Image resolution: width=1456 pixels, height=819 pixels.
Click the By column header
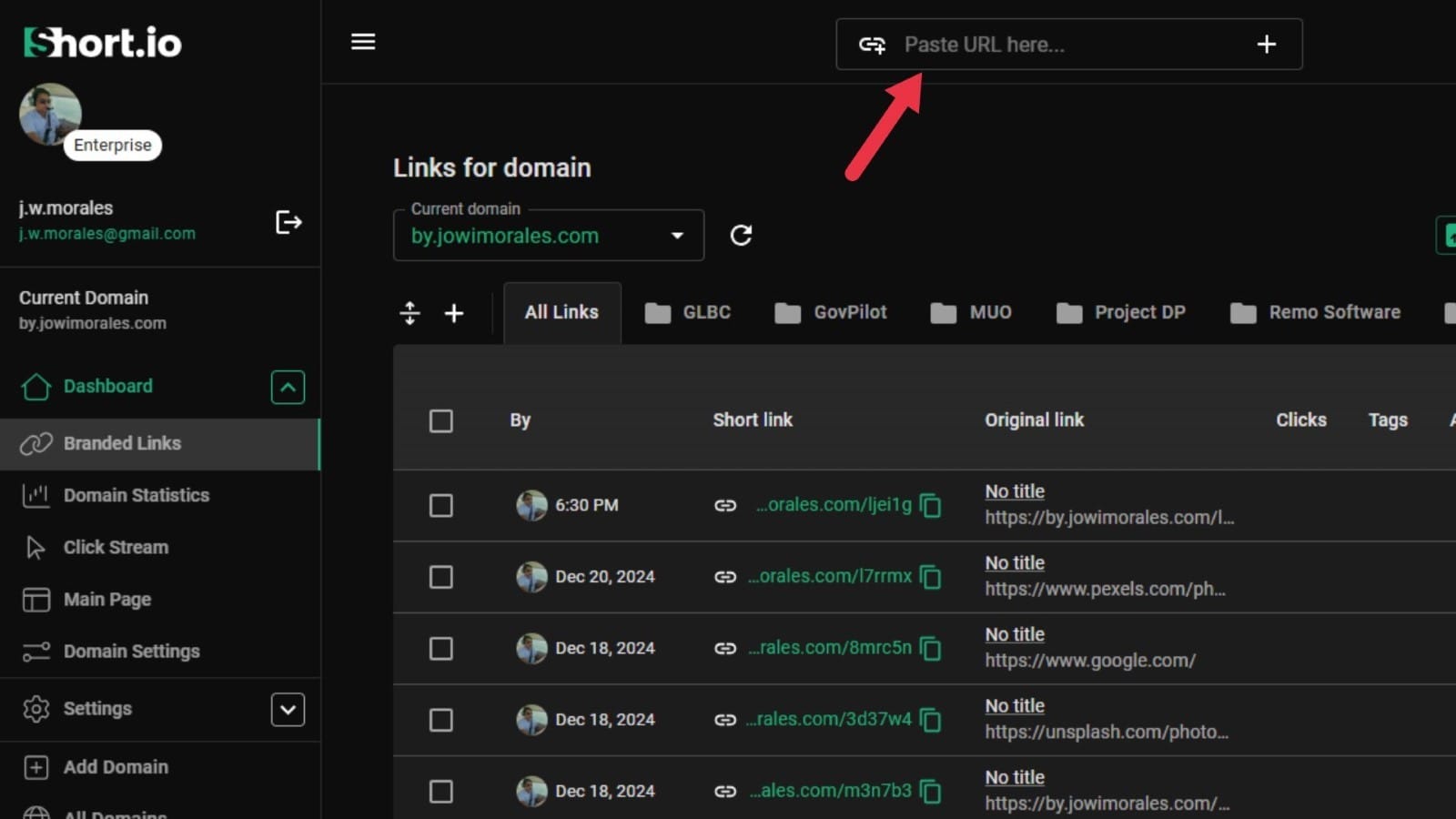520,420
